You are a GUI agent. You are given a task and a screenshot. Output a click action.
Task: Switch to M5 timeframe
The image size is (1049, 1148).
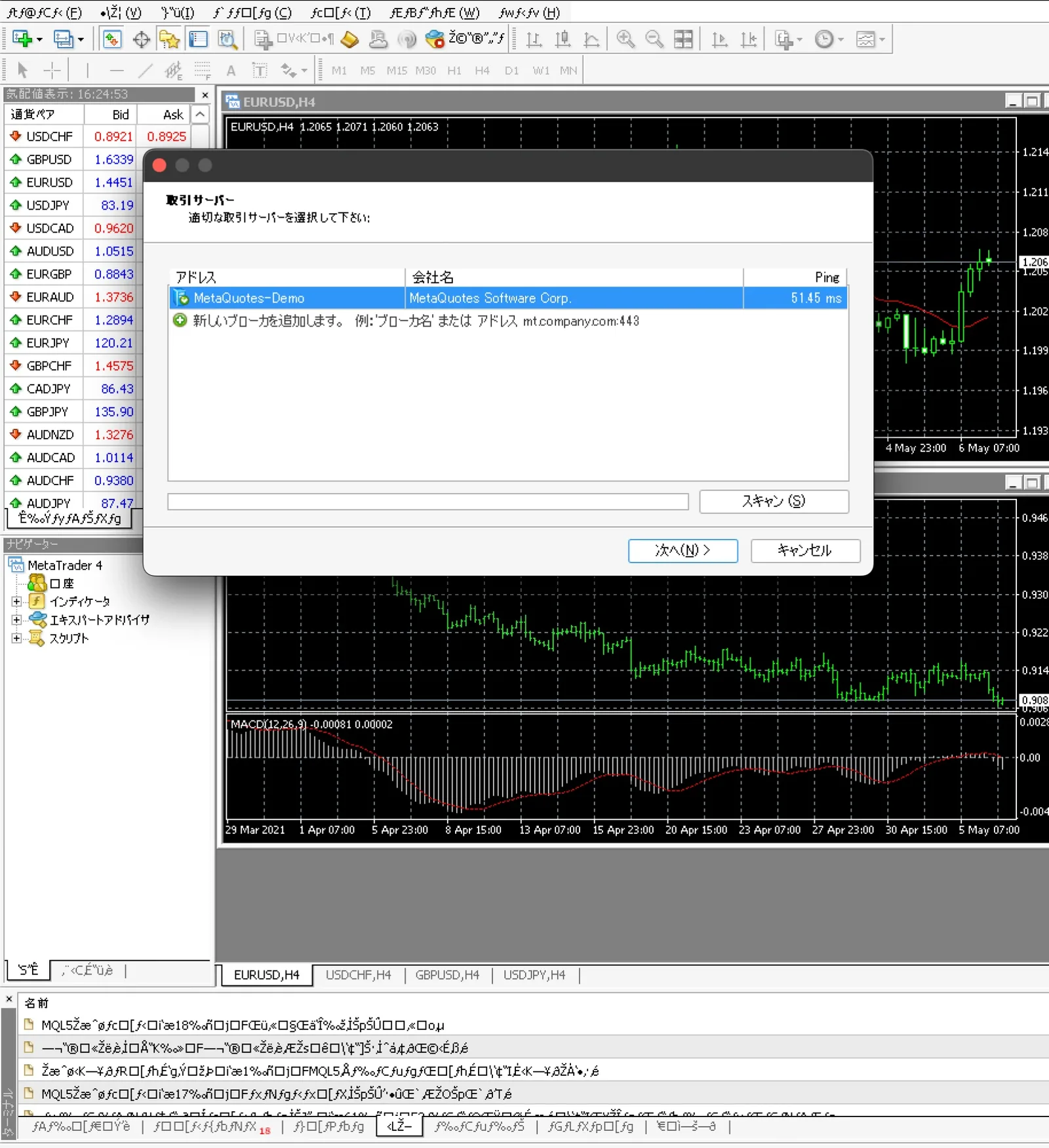pos(367,70)
